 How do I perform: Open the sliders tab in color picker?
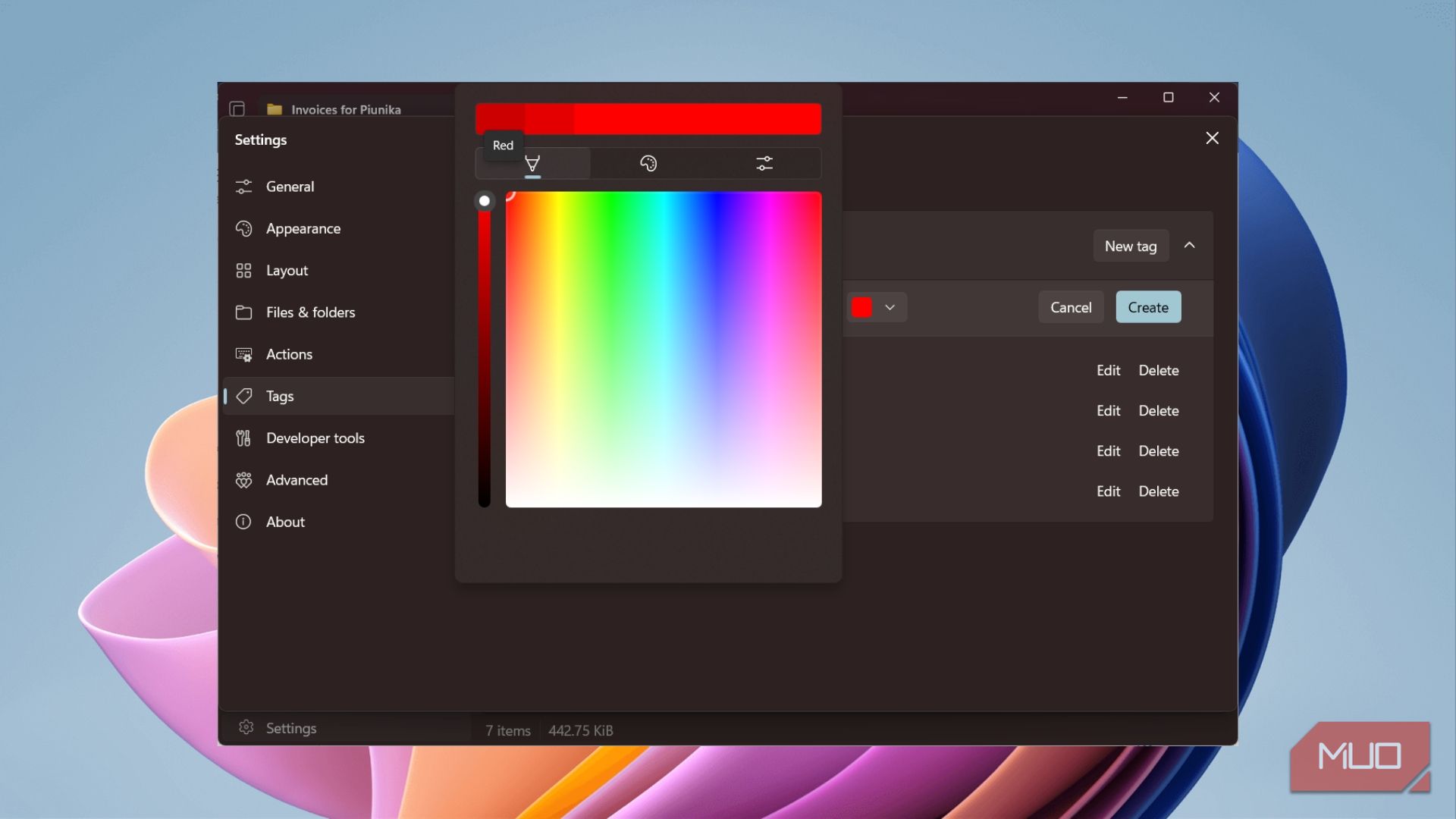click(x=764, y=163)
